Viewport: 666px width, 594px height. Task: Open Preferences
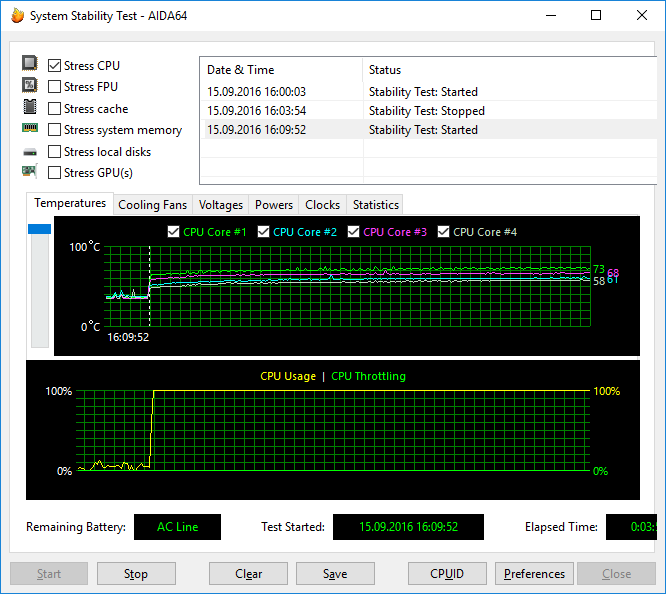[x=534, y=574]
